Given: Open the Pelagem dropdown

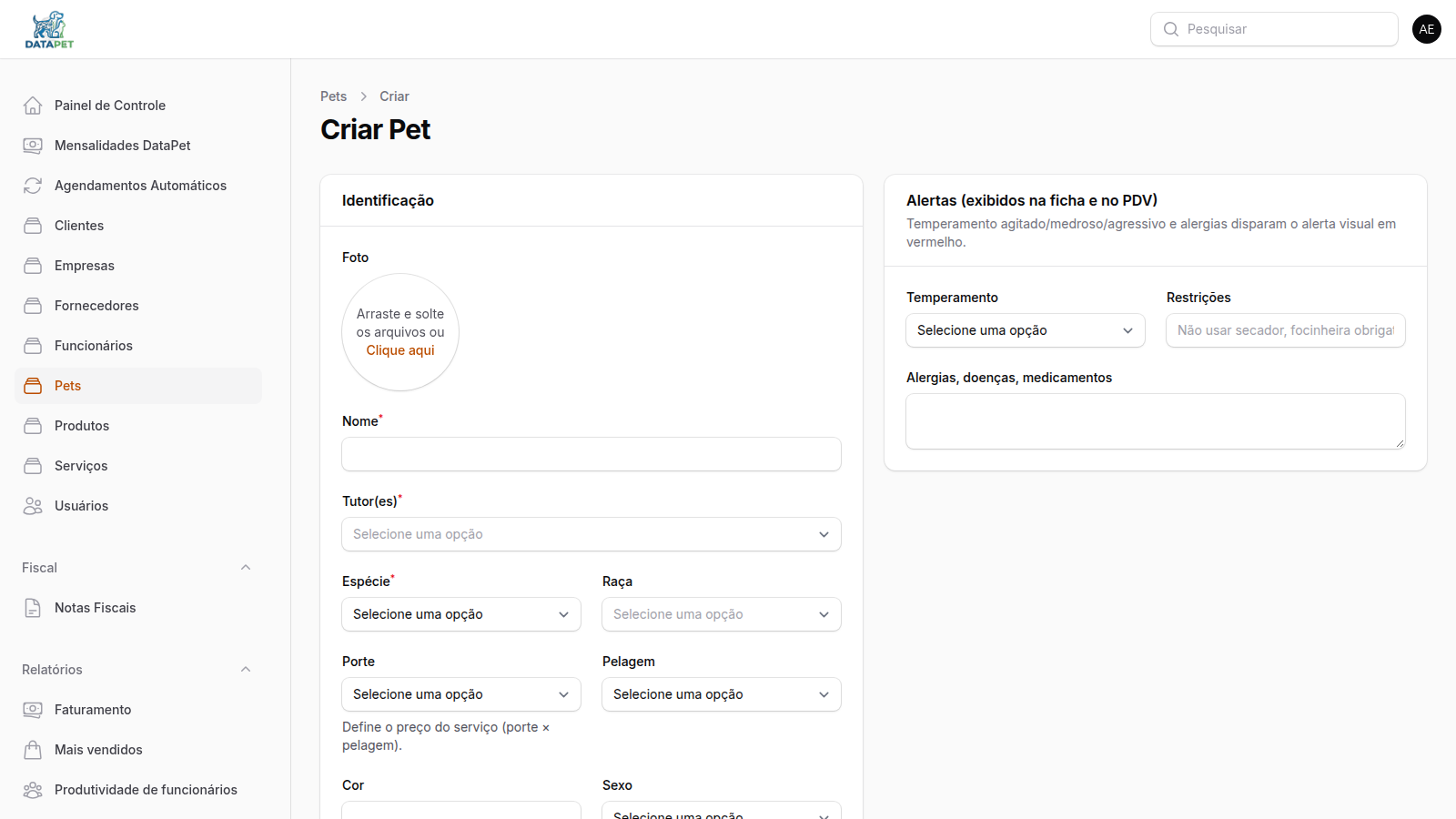Looking at the screenshot, I should click(722, 694).
